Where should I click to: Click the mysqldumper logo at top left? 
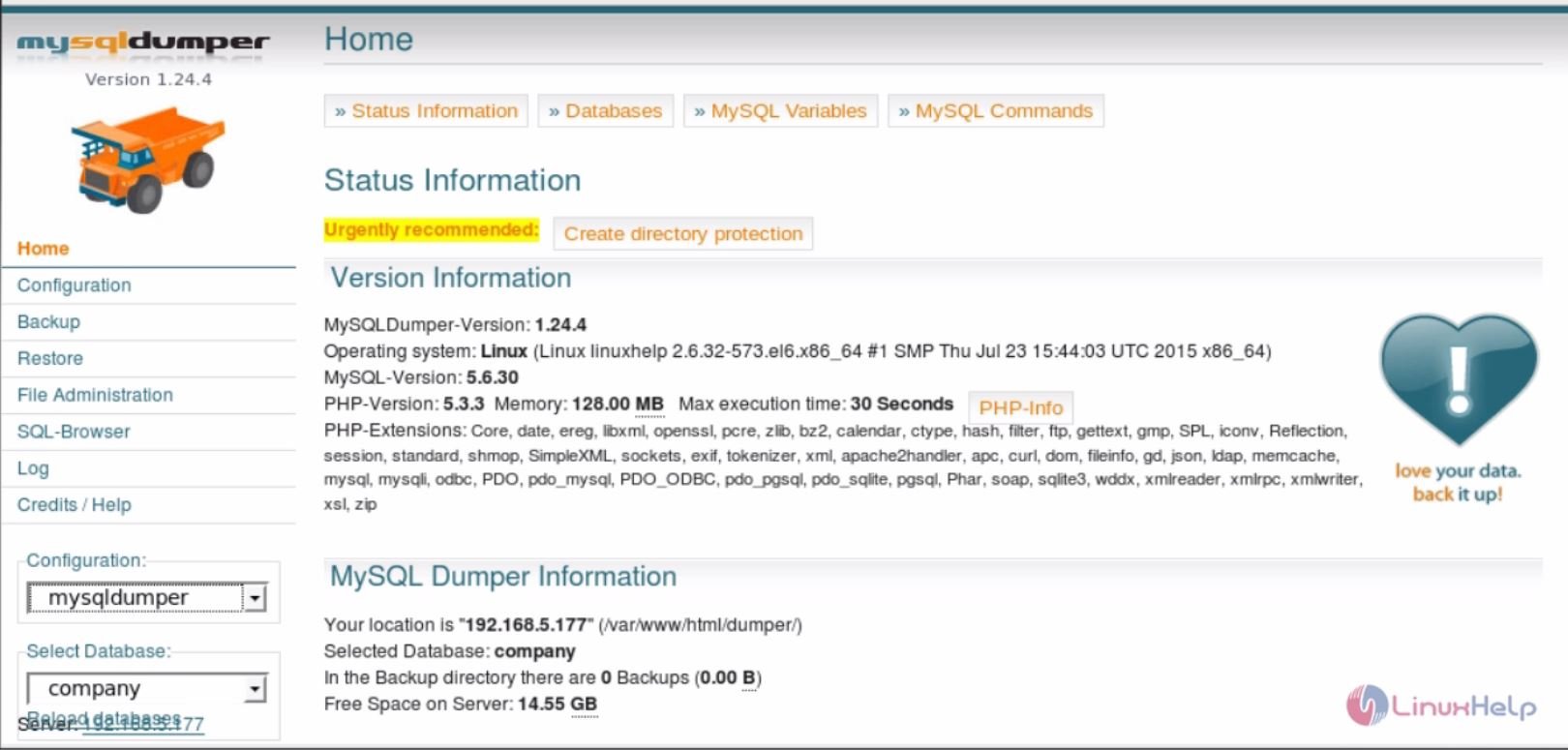click(143, 42)
